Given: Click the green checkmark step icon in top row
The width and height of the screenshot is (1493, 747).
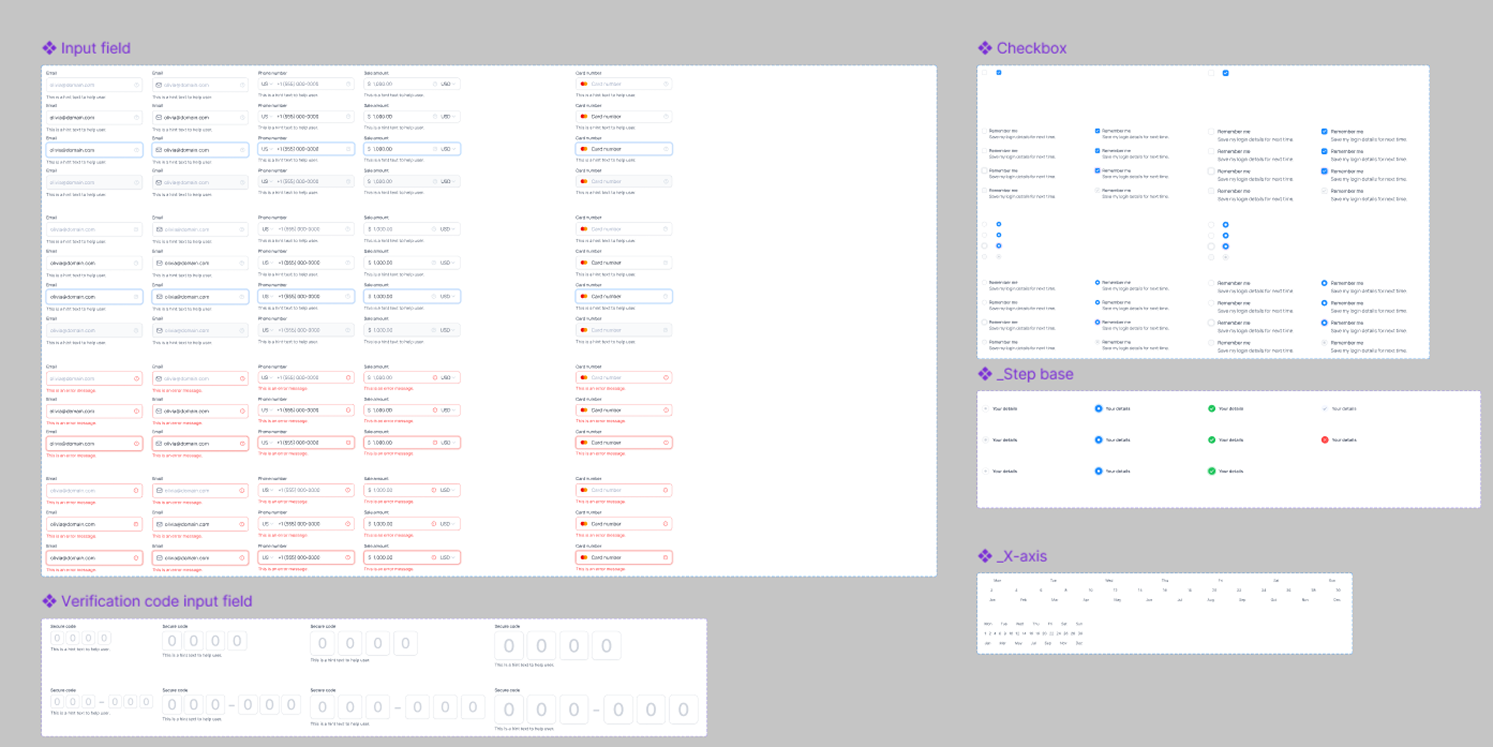Looking at the screenshot, I should pos(1211,409).
